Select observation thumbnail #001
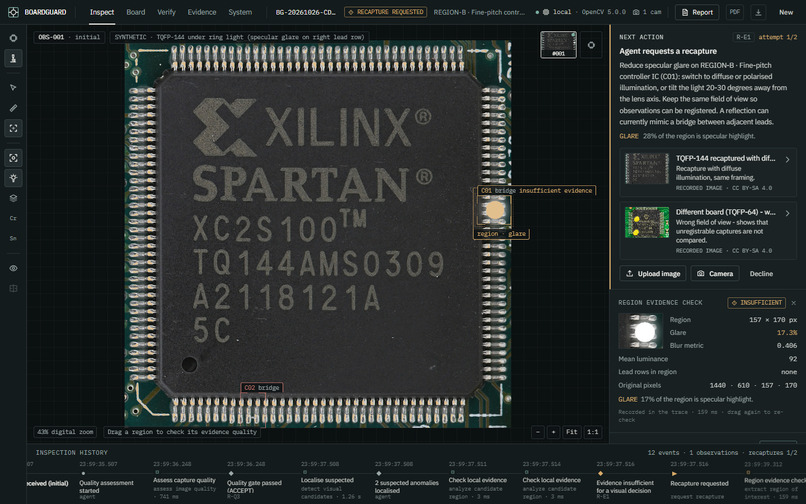This screenshot has width=806, height=504. tap(558, 45)
